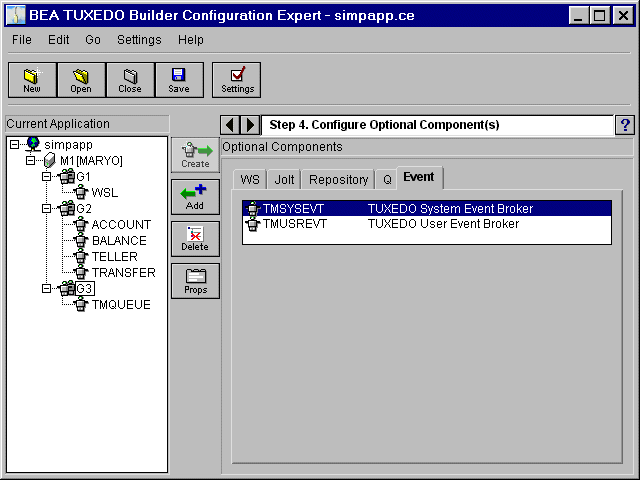This screenshot has width=640, height=480.
Task: Click the Close toolbar button
Action: [x=130, y=80]
